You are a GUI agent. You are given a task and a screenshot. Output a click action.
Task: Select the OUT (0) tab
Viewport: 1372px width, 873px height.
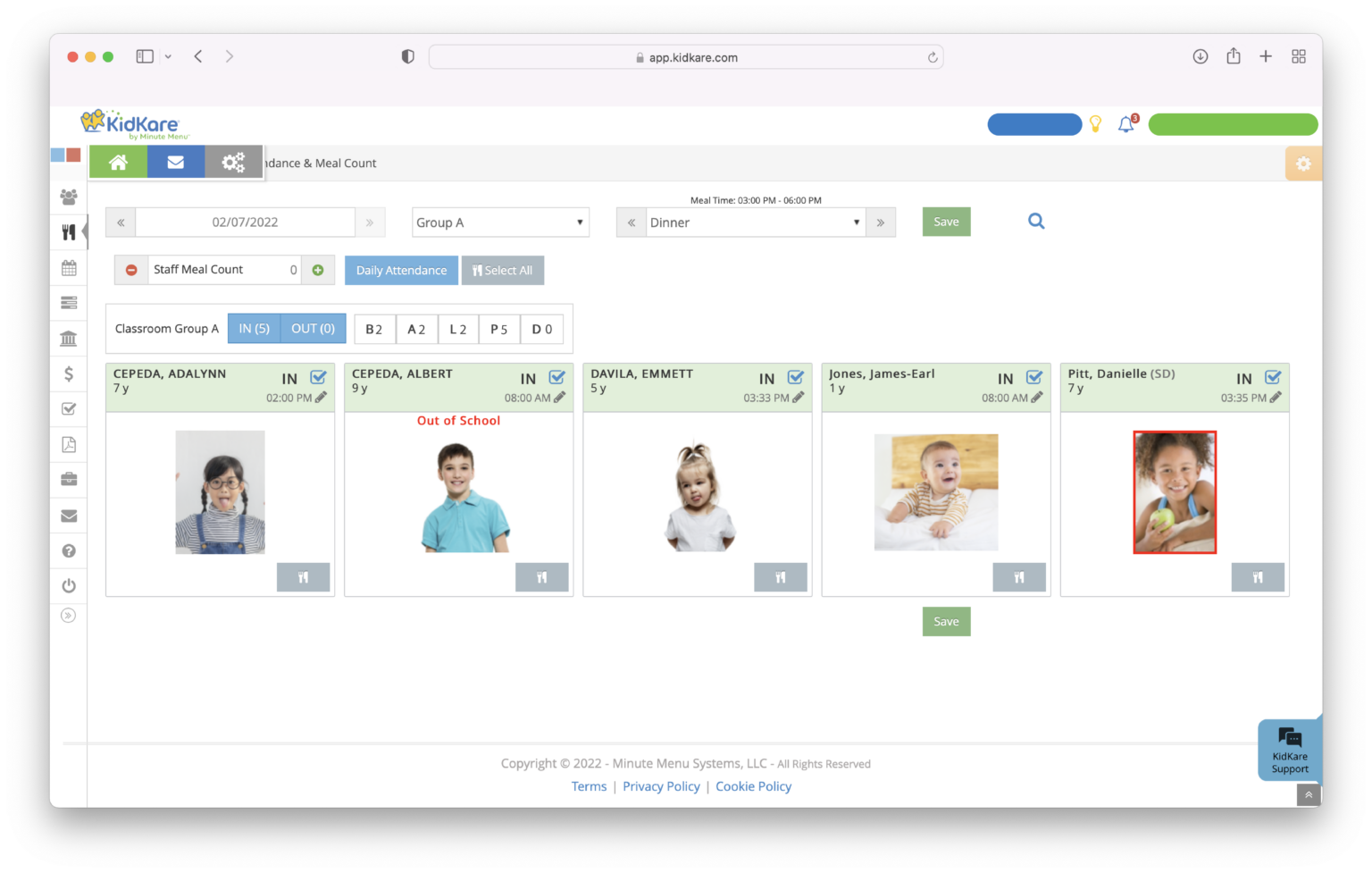coord(313,329)
